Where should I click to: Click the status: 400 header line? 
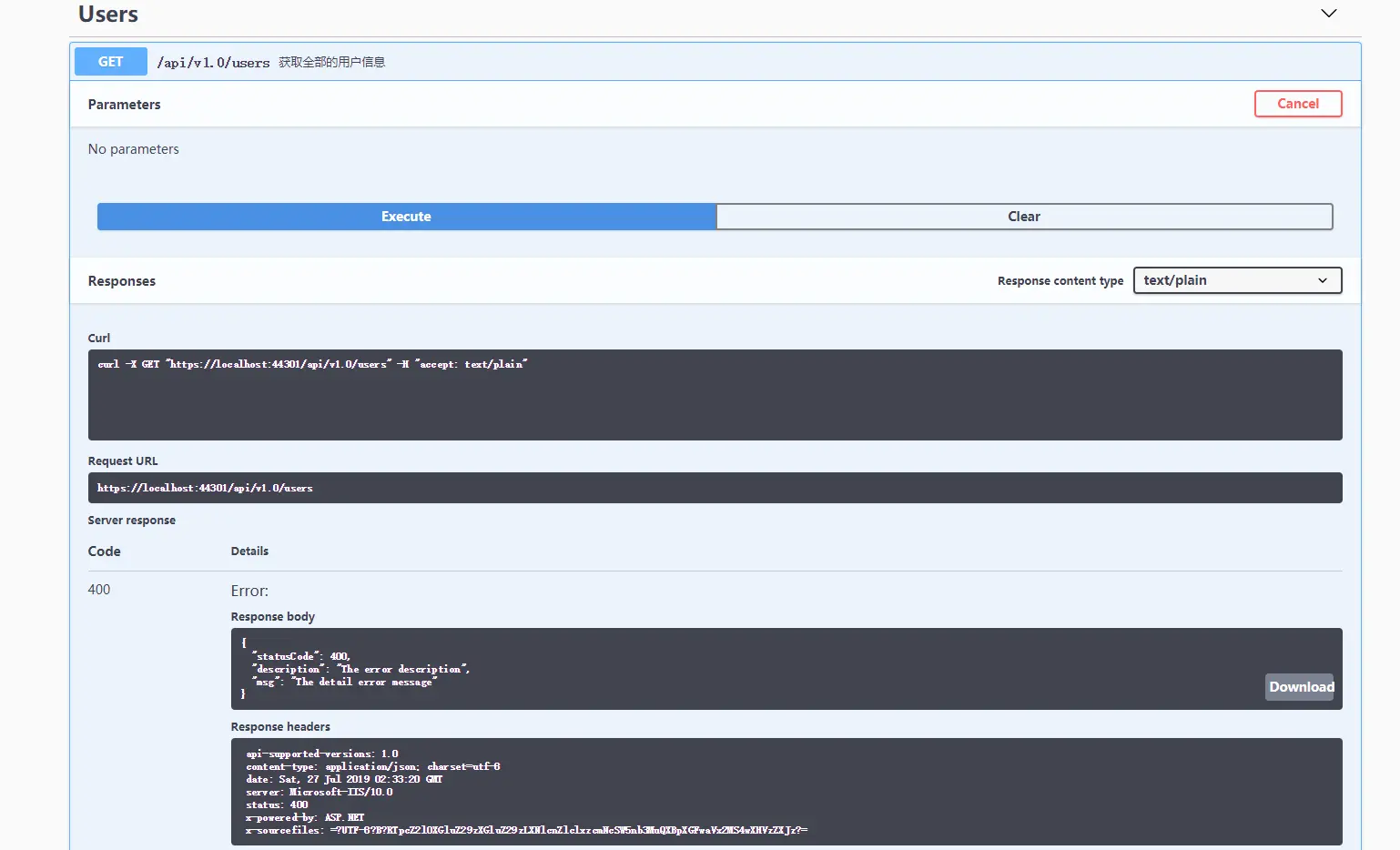[x=277, y=804]
